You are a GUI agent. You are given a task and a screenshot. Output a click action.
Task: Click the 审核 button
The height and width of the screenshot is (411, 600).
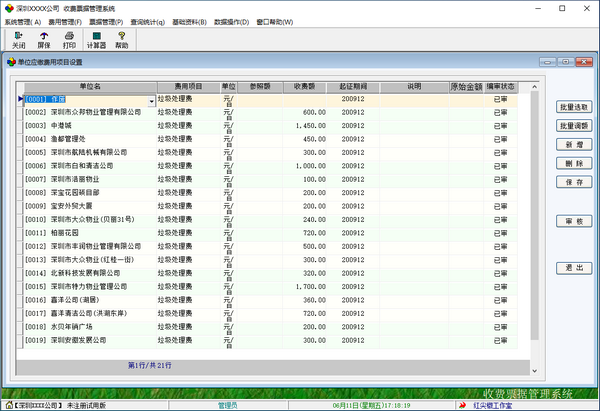[x=574, y=221]
